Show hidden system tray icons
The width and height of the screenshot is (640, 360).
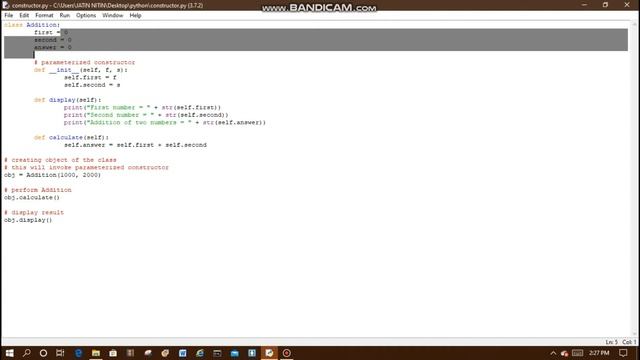click(x=553, y=353)
